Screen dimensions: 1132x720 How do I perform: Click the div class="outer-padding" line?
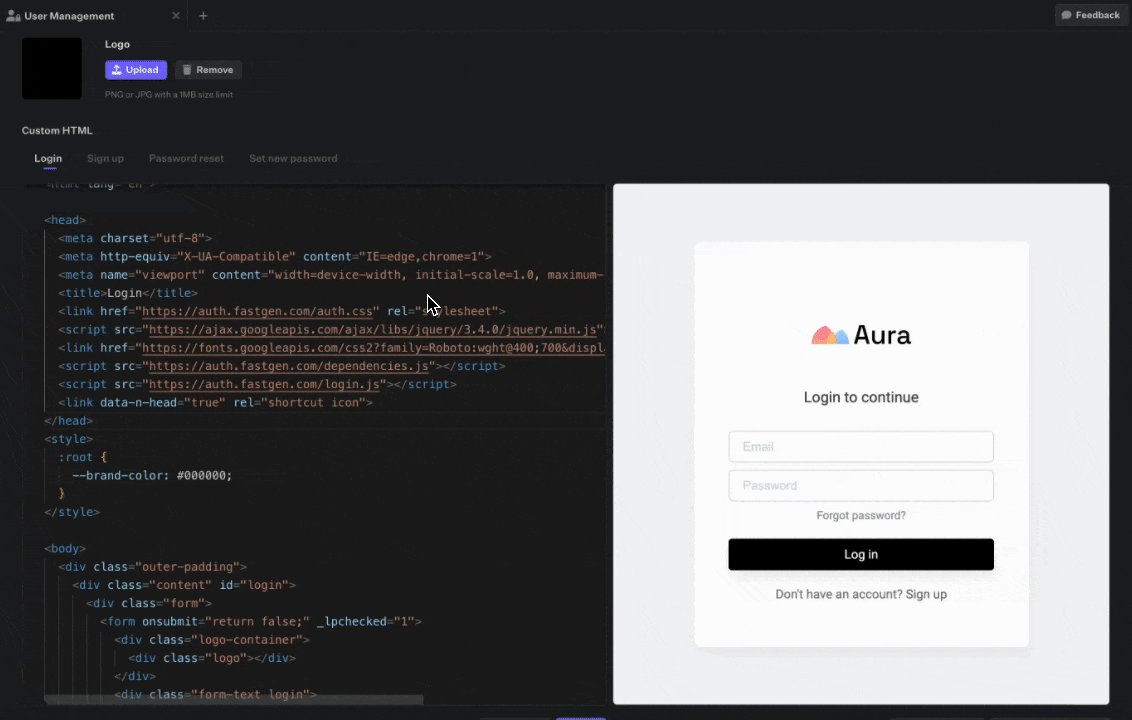pyautogui.click(x=152, y=567)
